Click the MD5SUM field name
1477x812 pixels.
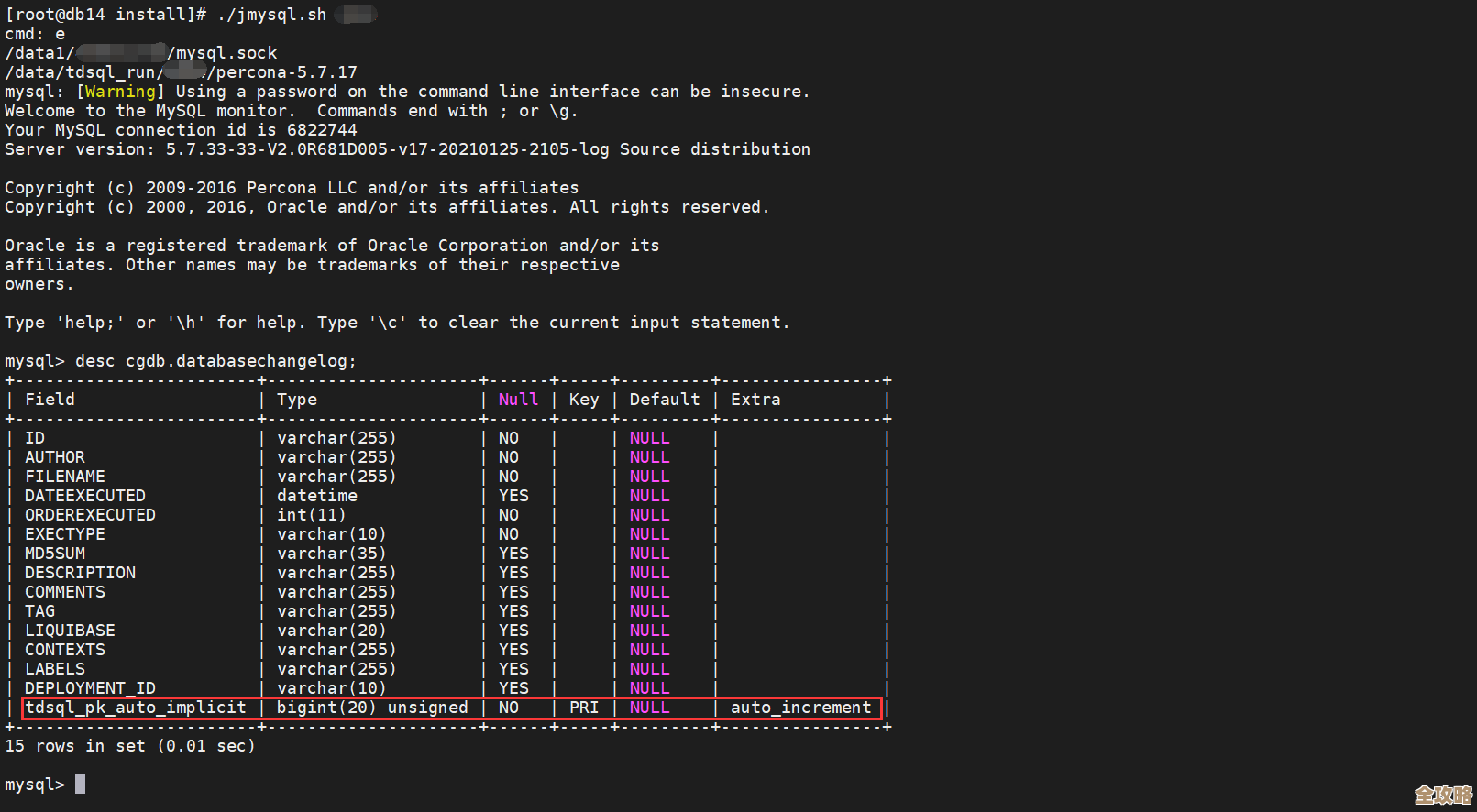55,554
